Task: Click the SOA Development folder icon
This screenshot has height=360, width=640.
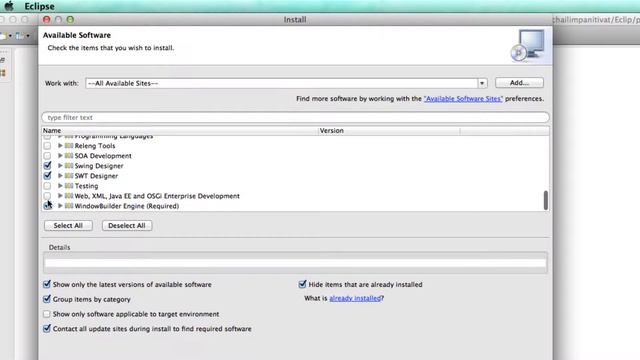Action: [69, 156]
